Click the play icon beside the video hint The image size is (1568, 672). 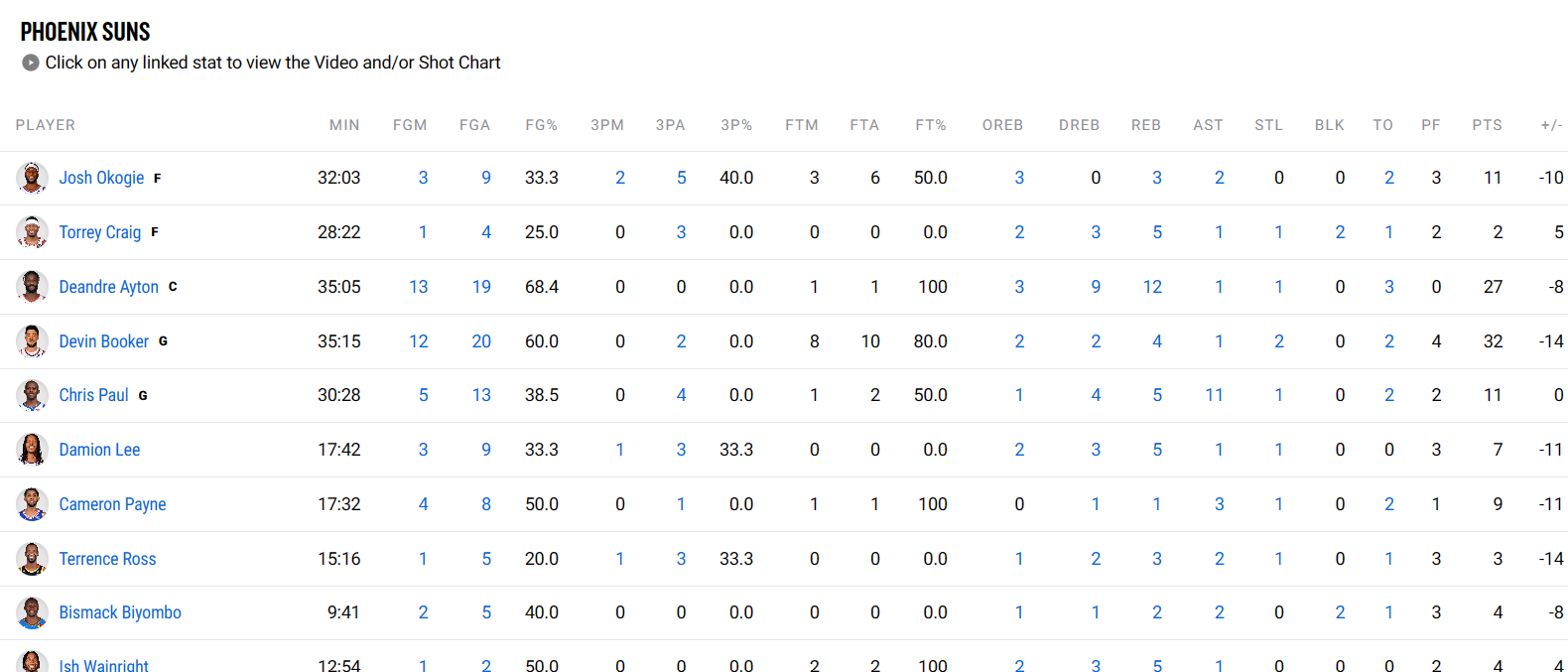click(31, 63)
